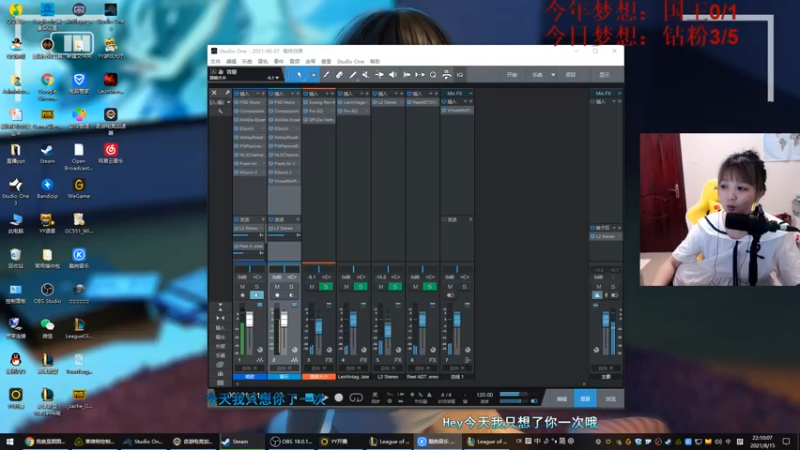Image resolution: width=800 pixels, height=450 pixels.
Task: Open Bandizip desktop icon
Action: pyautogui.click(x=47, y=189)
